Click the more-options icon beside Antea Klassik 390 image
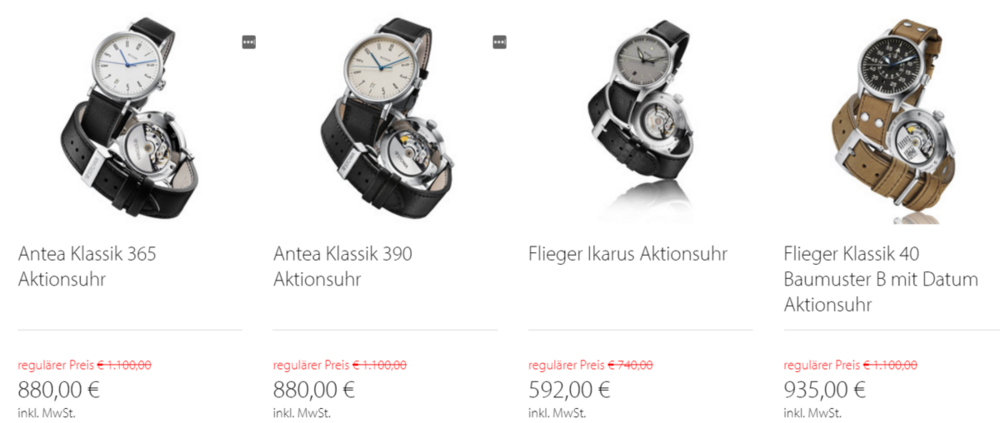Screen dimensions: 1000x423 [499, 42]
